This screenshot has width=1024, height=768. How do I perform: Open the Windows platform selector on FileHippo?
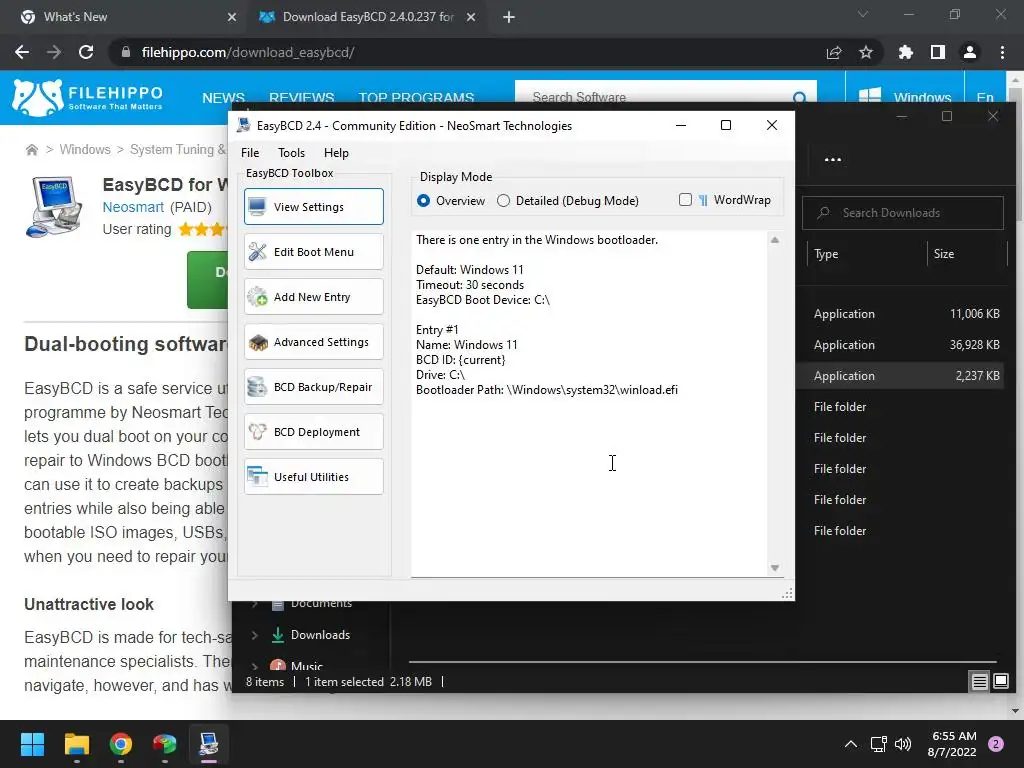(904, 97)
